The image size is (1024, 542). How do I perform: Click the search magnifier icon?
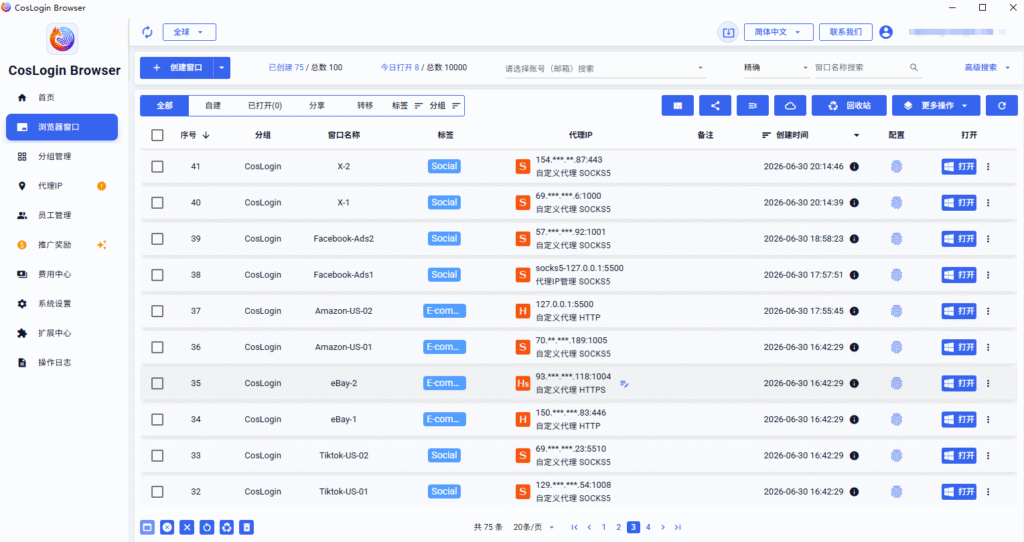pyautogui.click(x=914, y=67)
